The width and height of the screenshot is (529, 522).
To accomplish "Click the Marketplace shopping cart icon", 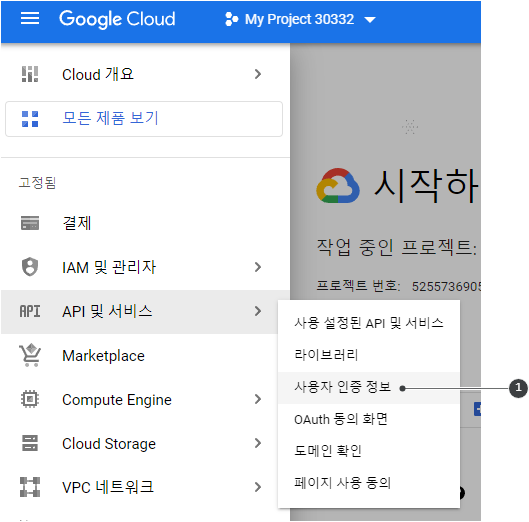I will click(x=30, y=355).
